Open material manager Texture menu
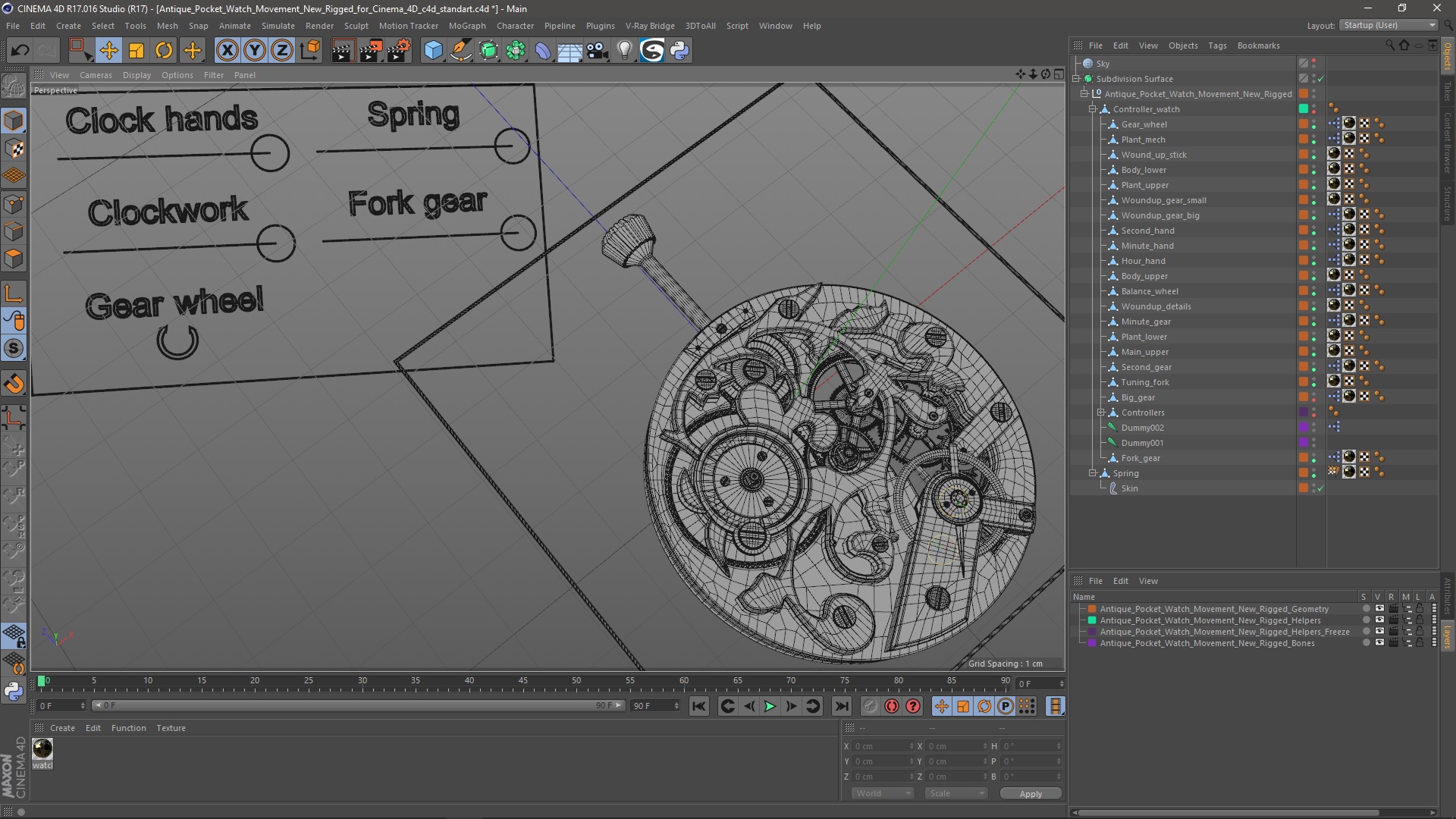Screen dimensions: 1456x819 (171, 728)
